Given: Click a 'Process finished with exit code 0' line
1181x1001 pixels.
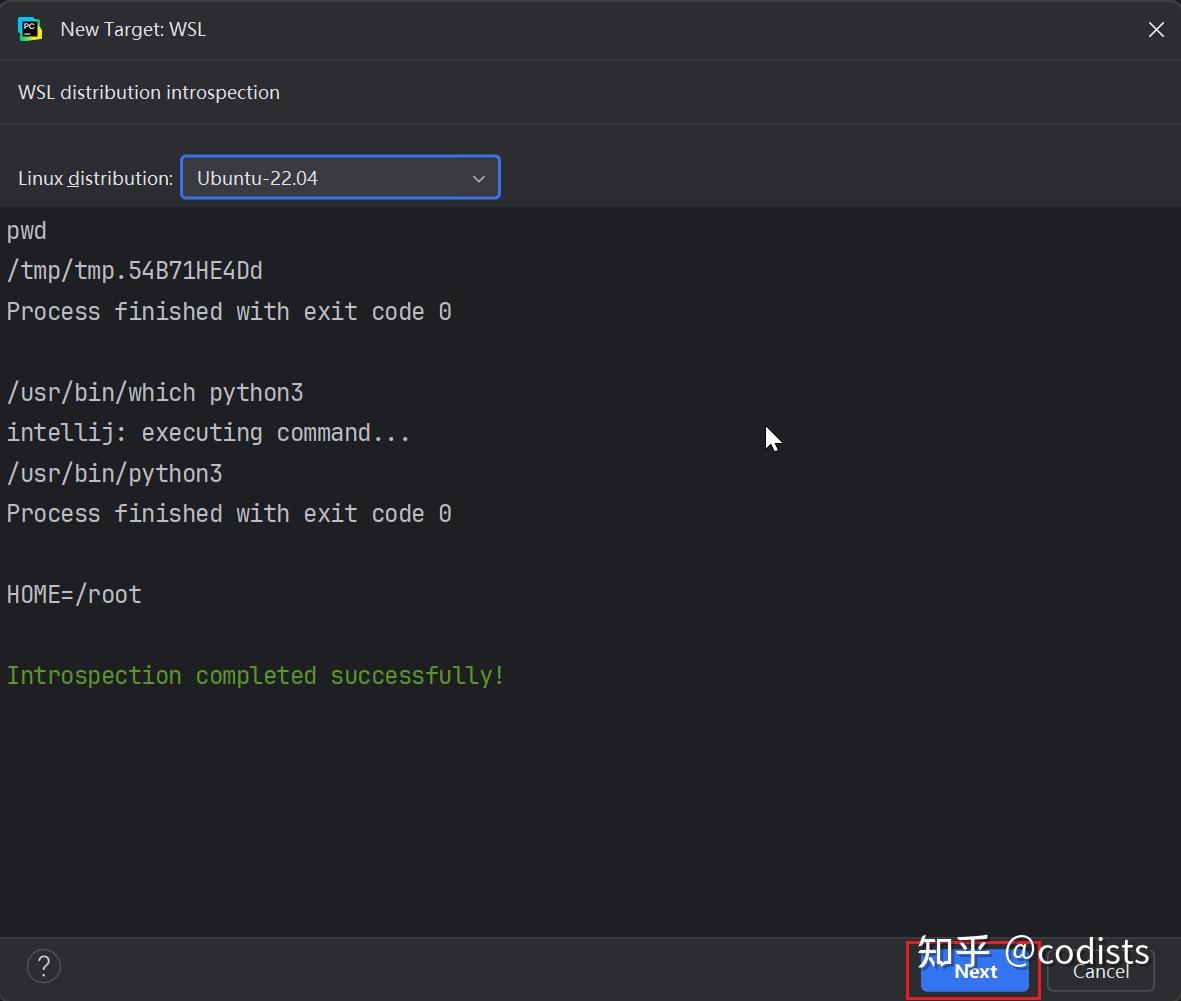Looking at the screenshot, I should click(x=229, y=311).
